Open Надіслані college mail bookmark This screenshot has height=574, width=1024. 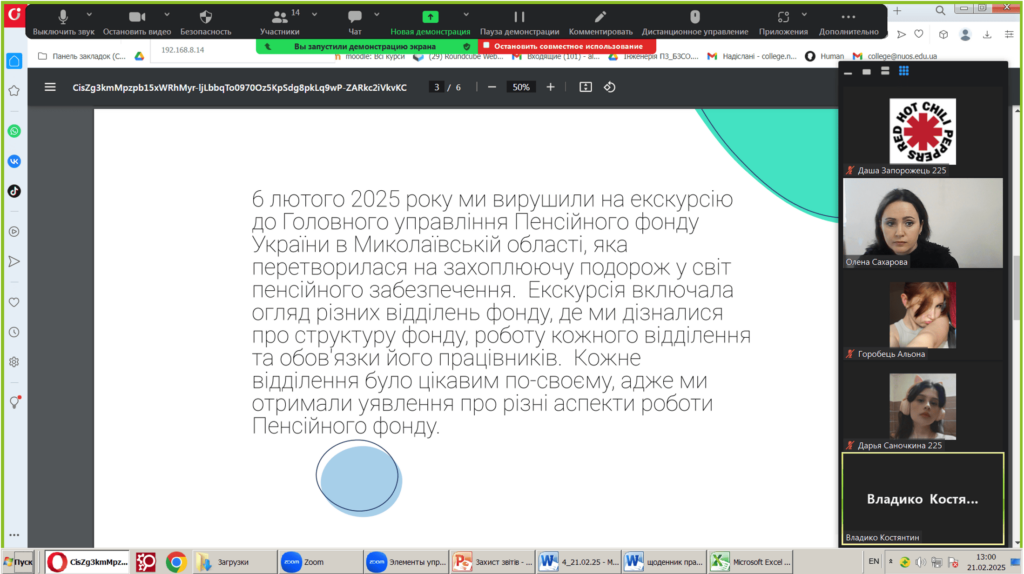(x=752, y=56)
